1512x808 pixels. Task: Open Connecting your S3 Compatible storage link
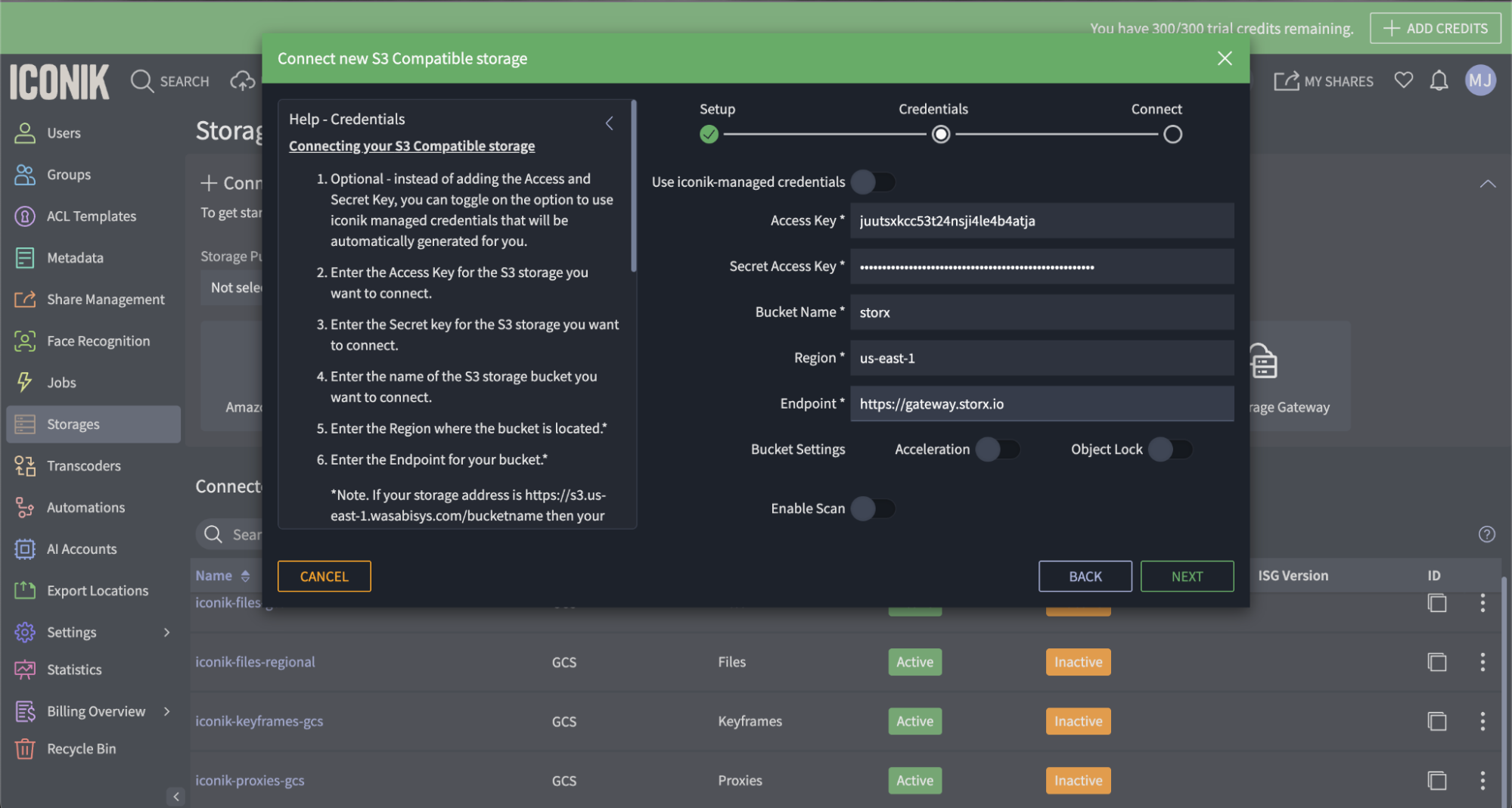[411, 146]
